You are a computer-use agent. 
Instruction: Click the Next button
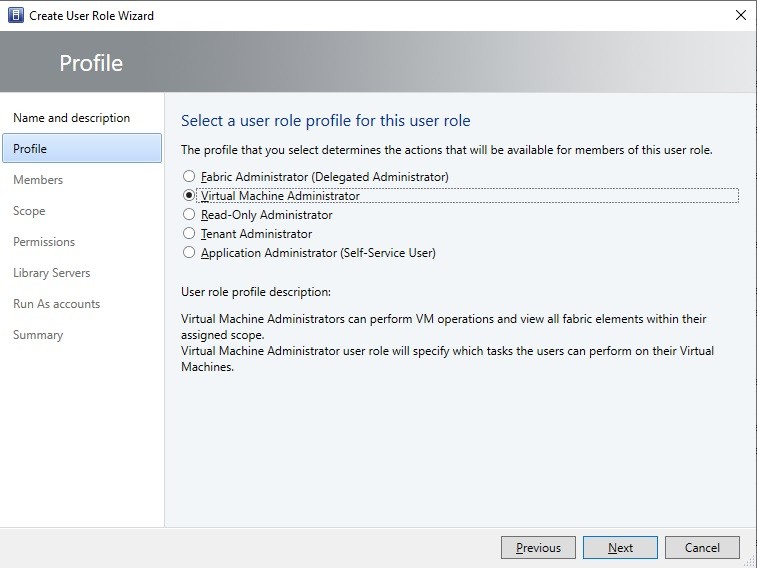coord(620,548)
